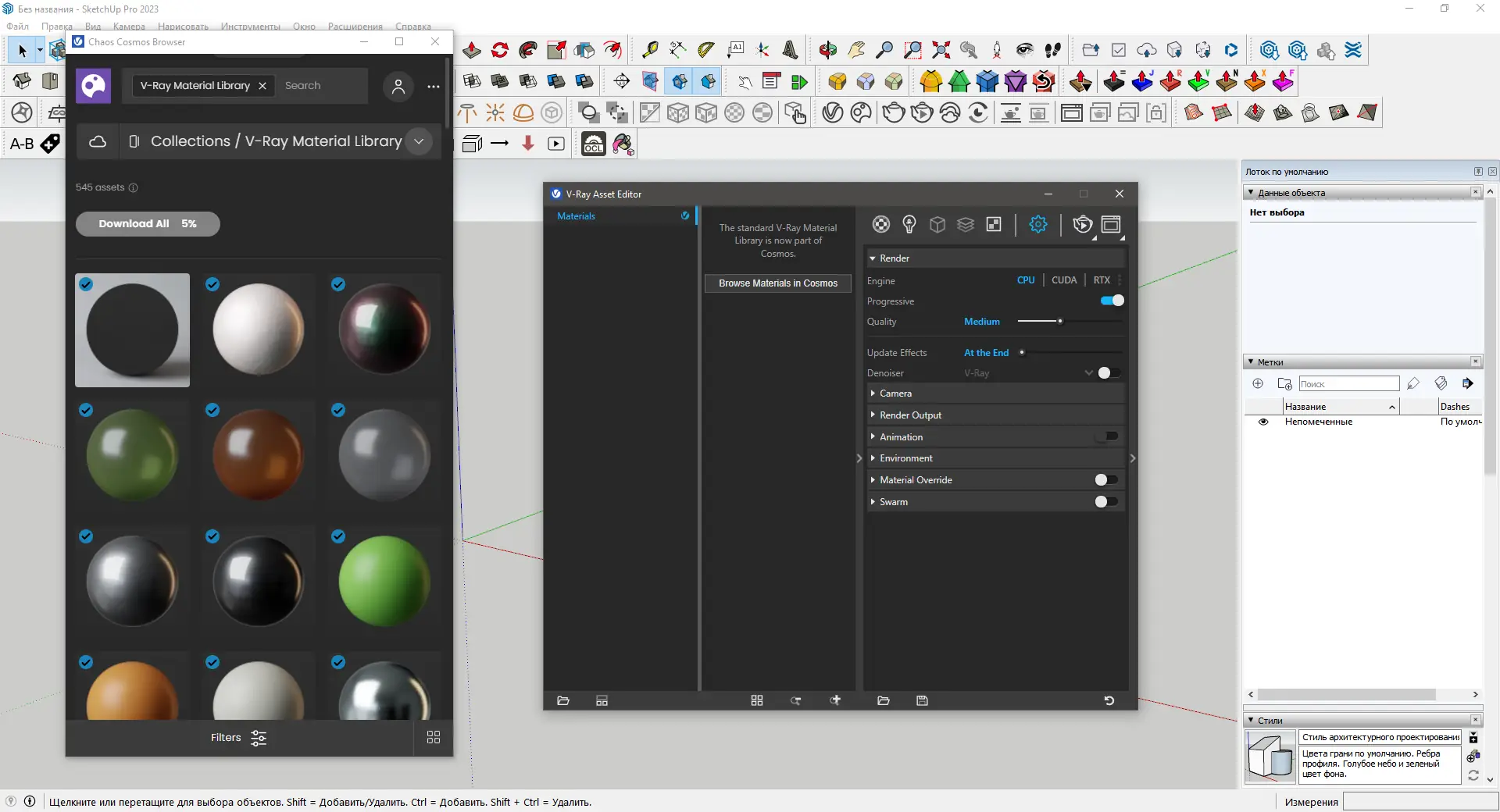Remove the V-Ray Material Library search tag
The image size is (1500, 812).
pos(262,86)
